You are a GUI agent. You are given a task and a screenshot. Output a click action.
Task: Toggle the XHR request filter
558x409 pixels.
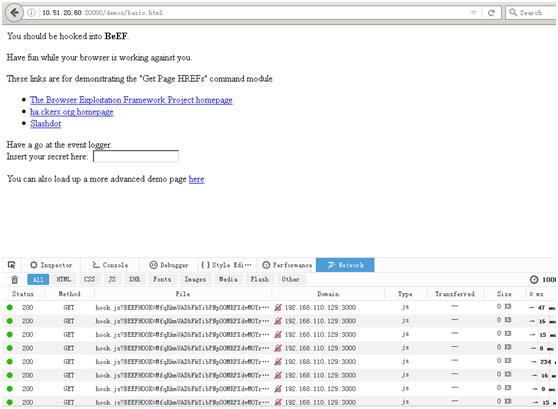click(135, 279)
